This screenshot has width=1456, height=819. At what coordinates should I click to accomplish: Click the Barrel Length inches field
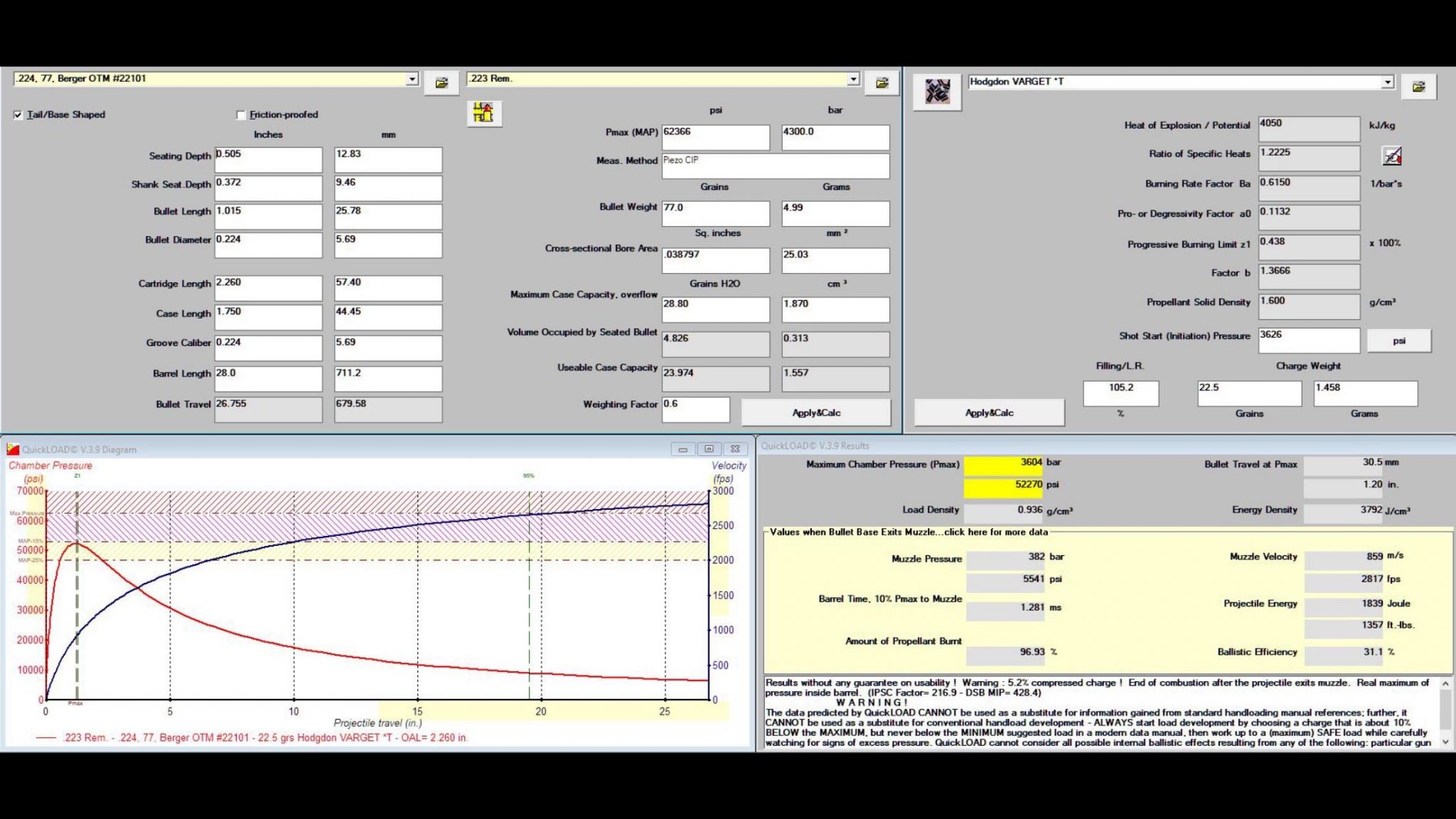click(x=268, y=378)
